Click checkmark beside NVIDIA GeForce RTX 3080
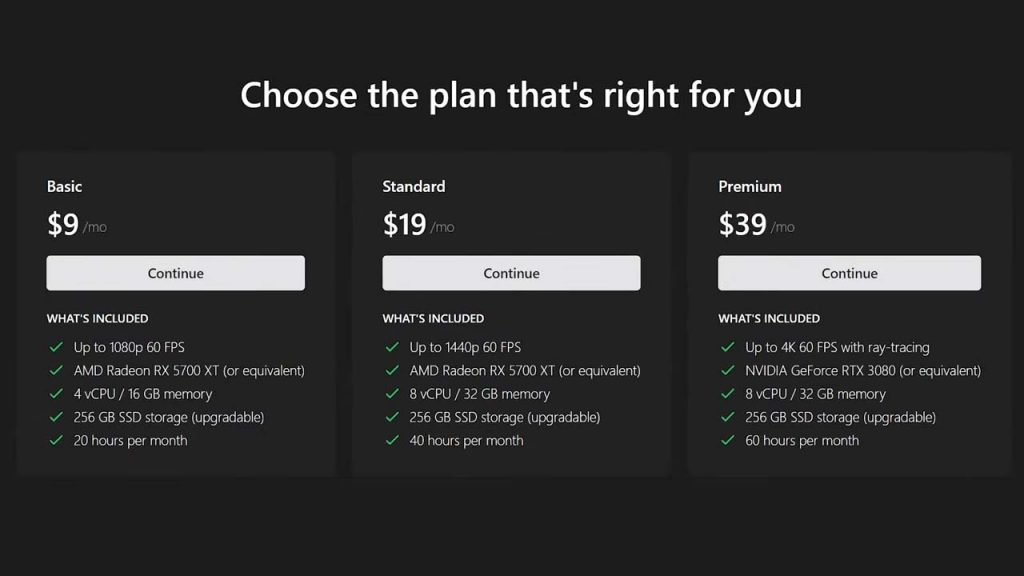 pyautogui.click(x=728, y=370)
